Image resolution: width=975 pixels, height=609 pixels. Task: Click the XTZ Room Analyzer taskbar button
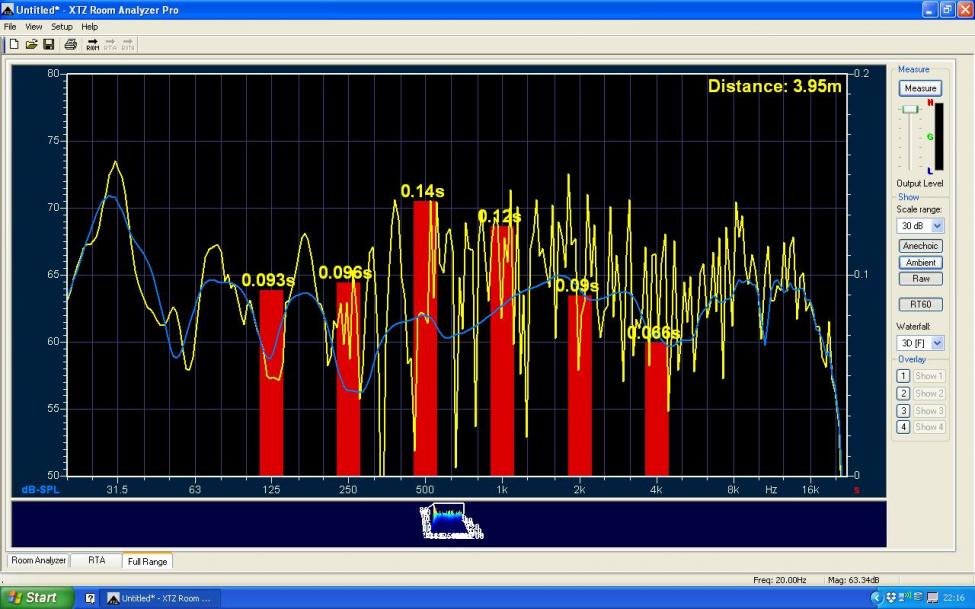162,598
